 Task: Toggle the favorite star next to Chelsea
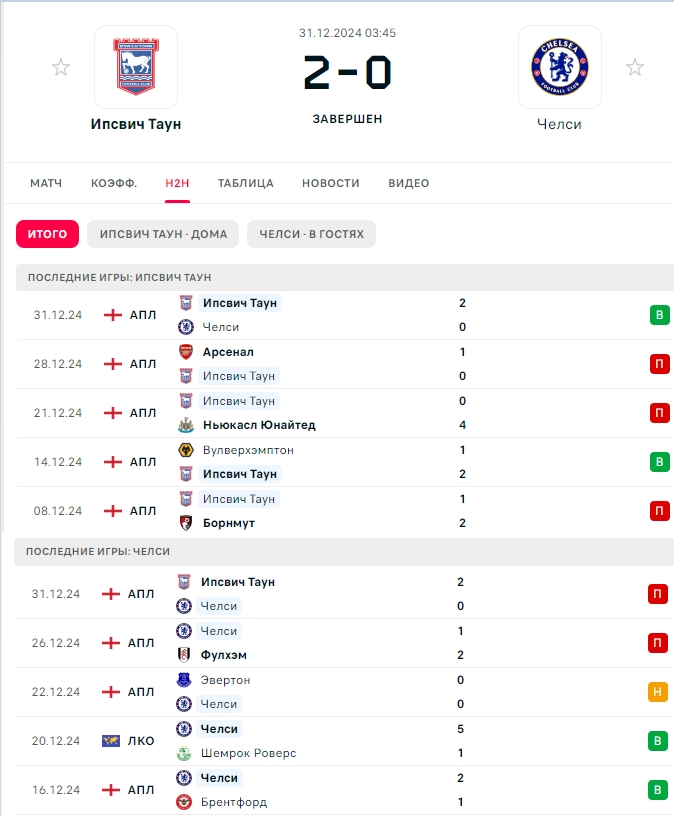(634, 67)
